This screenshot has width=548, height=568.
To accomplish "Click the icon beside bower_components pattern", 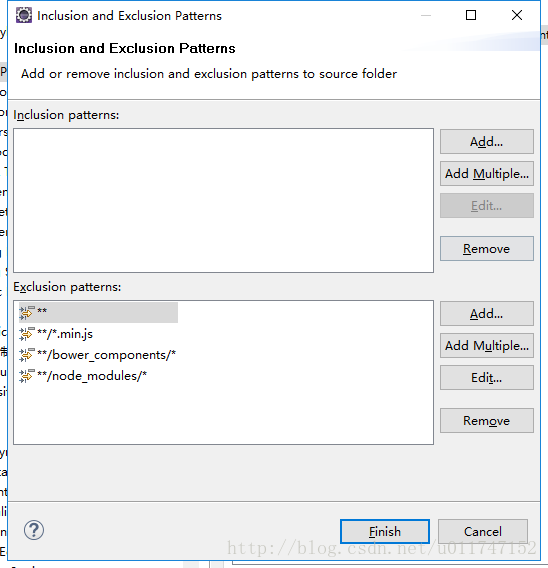I will pos(27,355).
